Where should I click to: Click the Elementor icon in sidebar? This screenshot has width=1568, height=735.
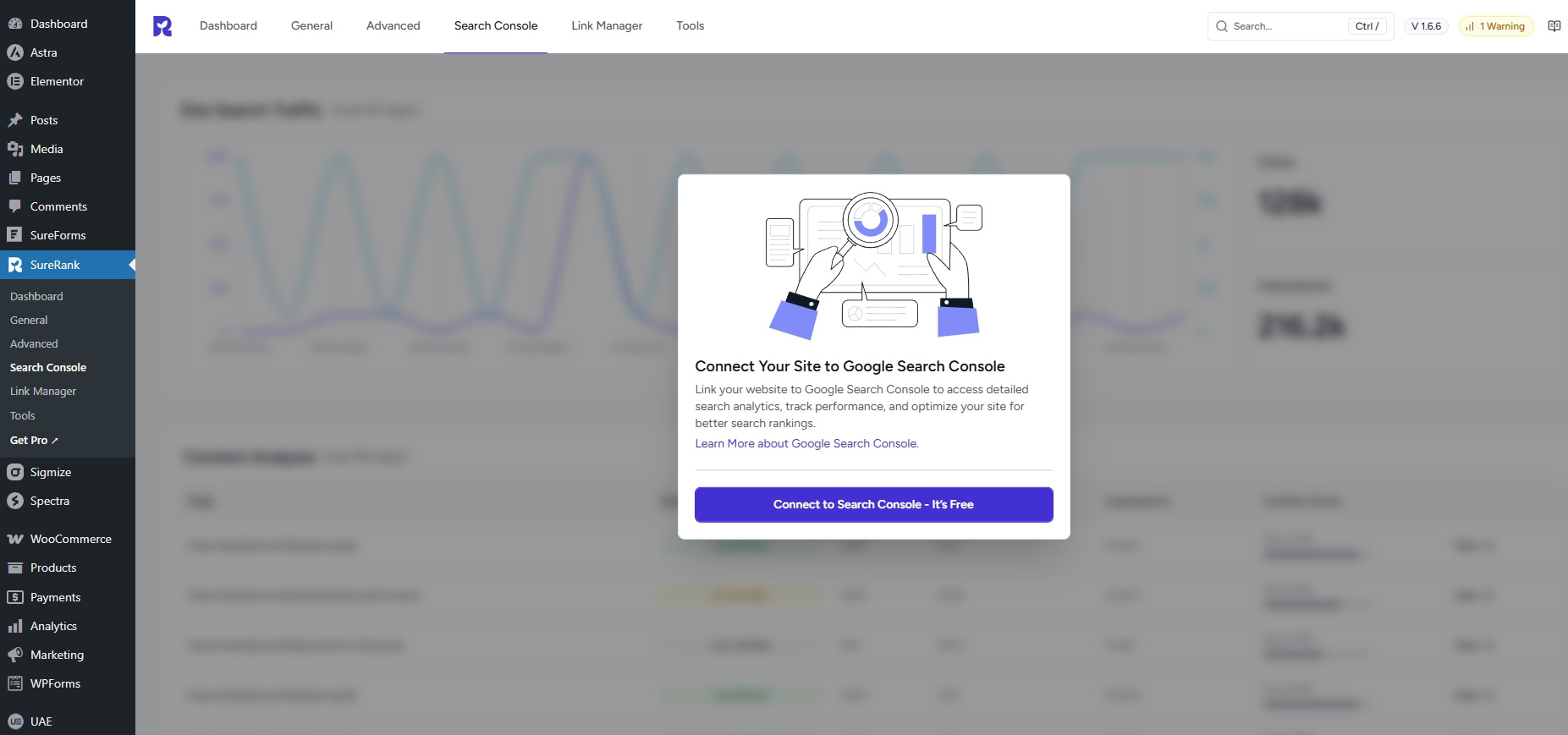point(15,81)
